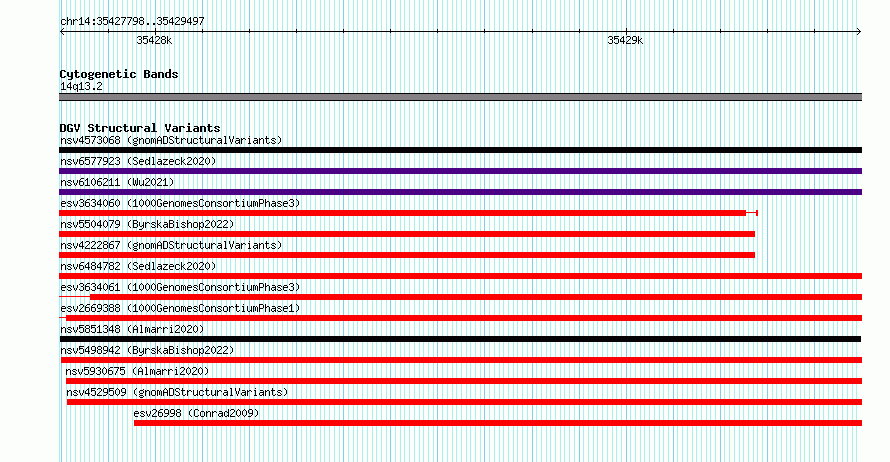Click the 14q13.2 cytogenetic band bar
Screen dimensions: 890x462
460,97
